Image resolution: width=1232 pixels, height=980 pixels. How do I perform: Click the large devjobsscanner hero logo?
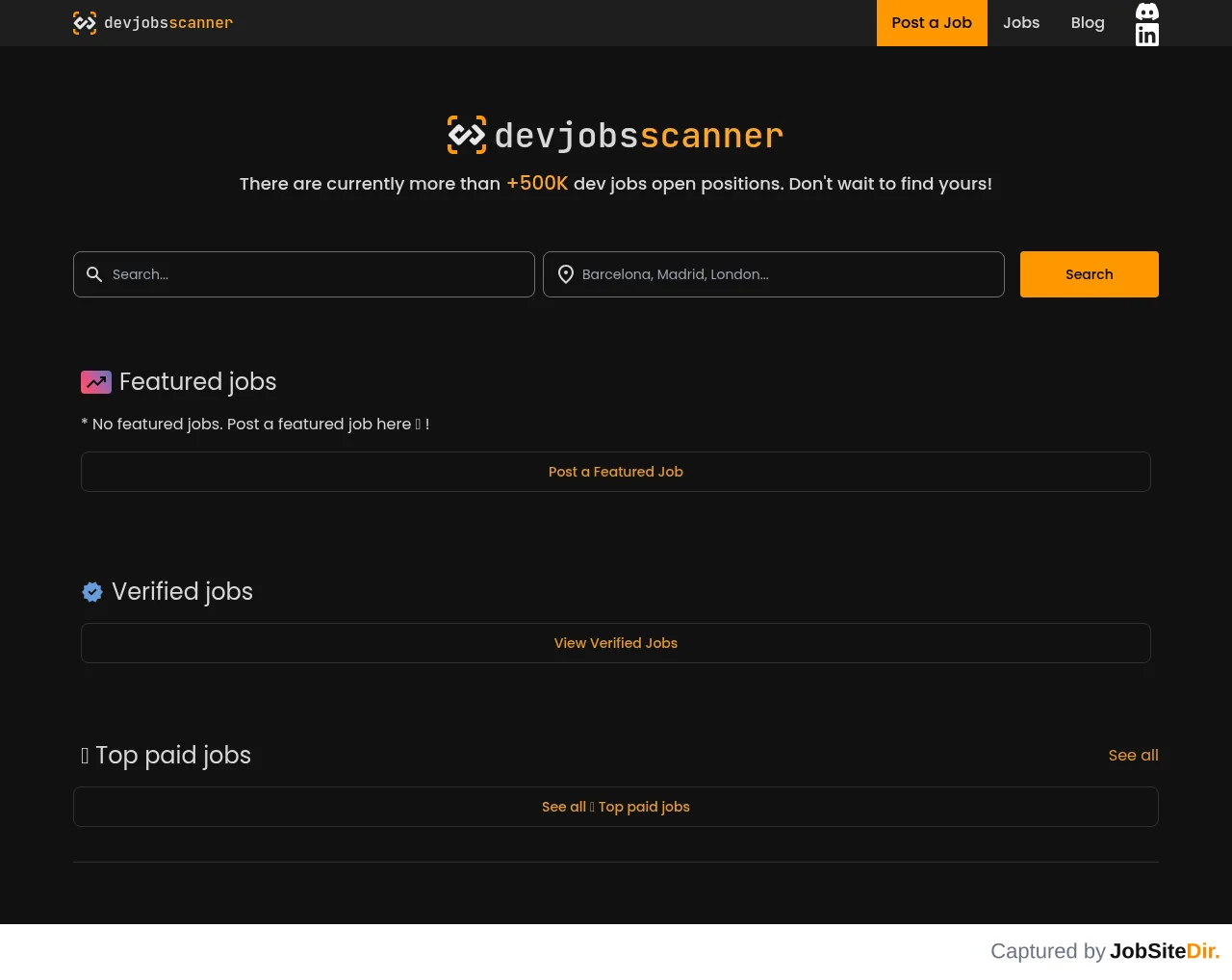pos(616,136)
